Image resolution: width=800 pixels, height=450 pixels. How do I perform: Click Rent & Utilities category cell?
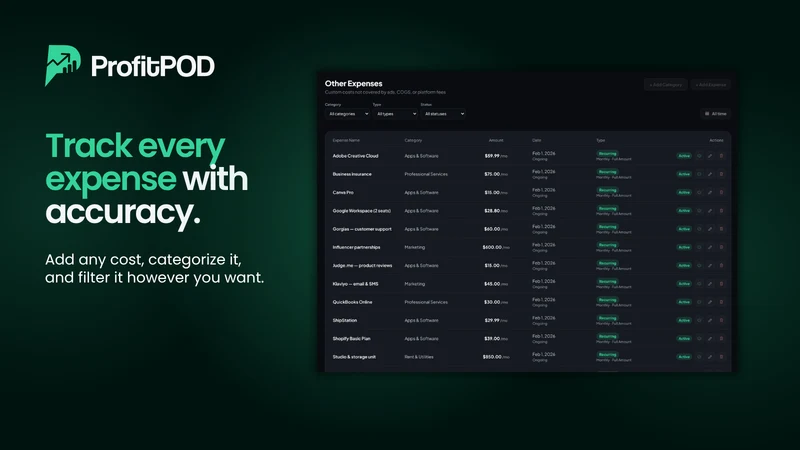[419, 357]
